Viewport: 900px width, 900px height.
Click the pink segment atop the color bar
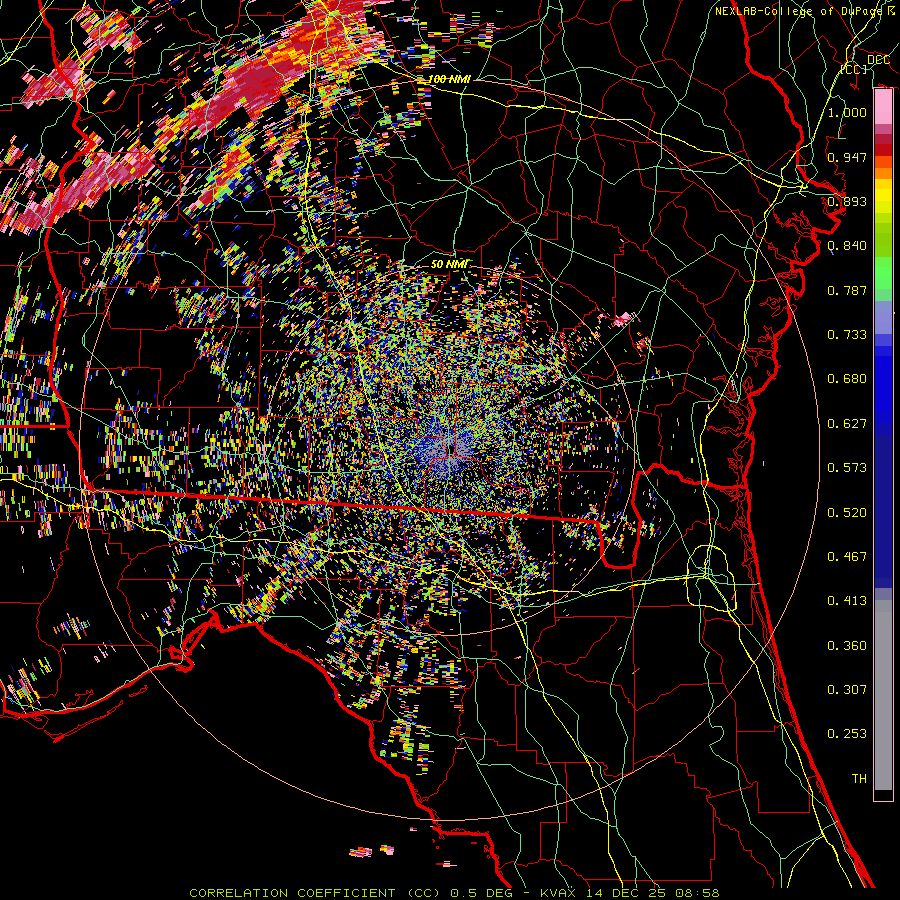[x=883, y=105]
